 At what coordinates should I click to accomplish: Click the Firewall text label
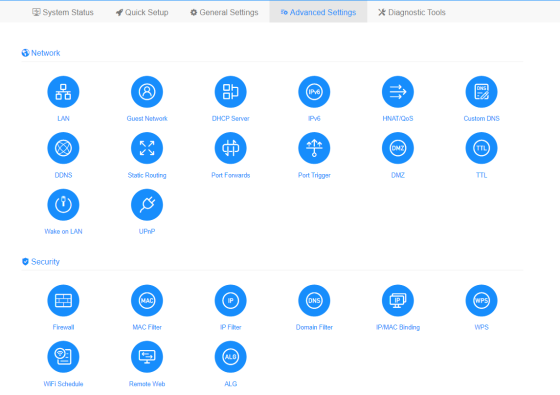click(63, 327)
